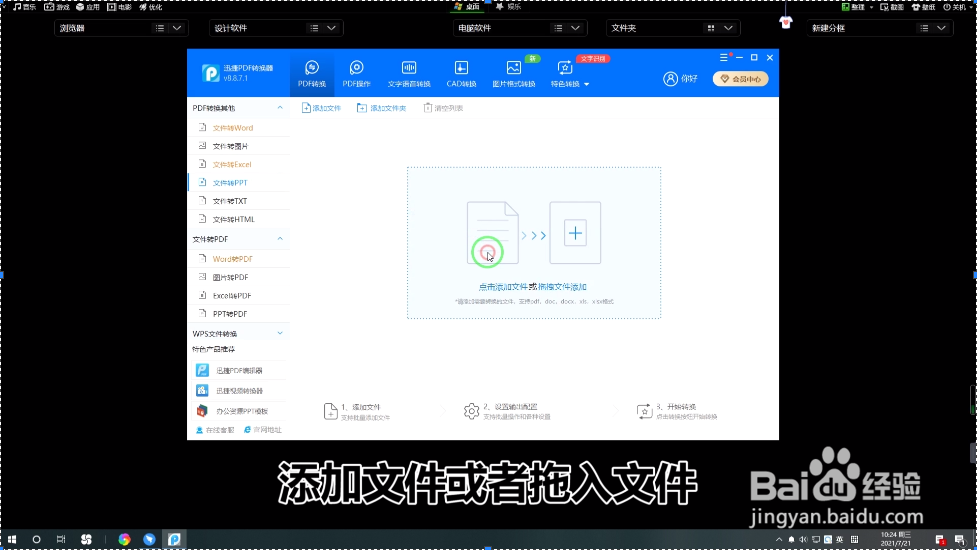Screen dimensions: 977x550
Task: Open the 文字语音转换 tab
Action: tap(409, 73)
